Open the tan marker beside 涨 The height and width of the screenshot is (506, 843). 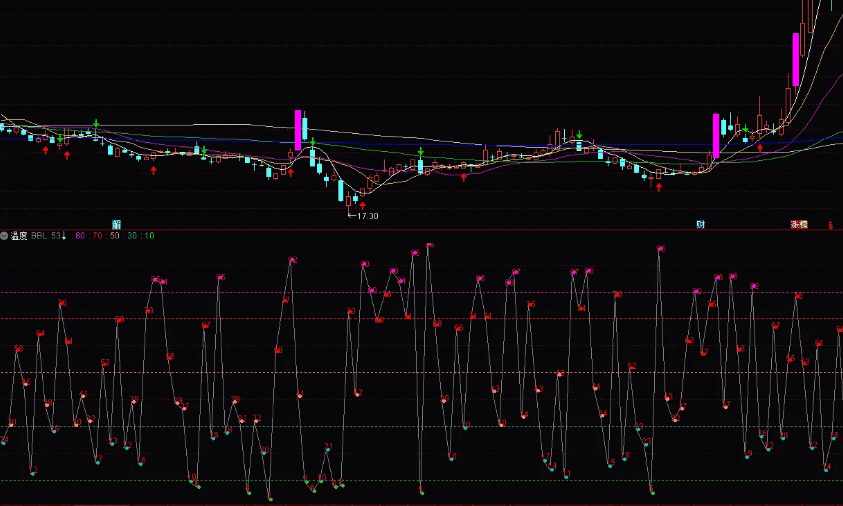(x=803, y=225)
